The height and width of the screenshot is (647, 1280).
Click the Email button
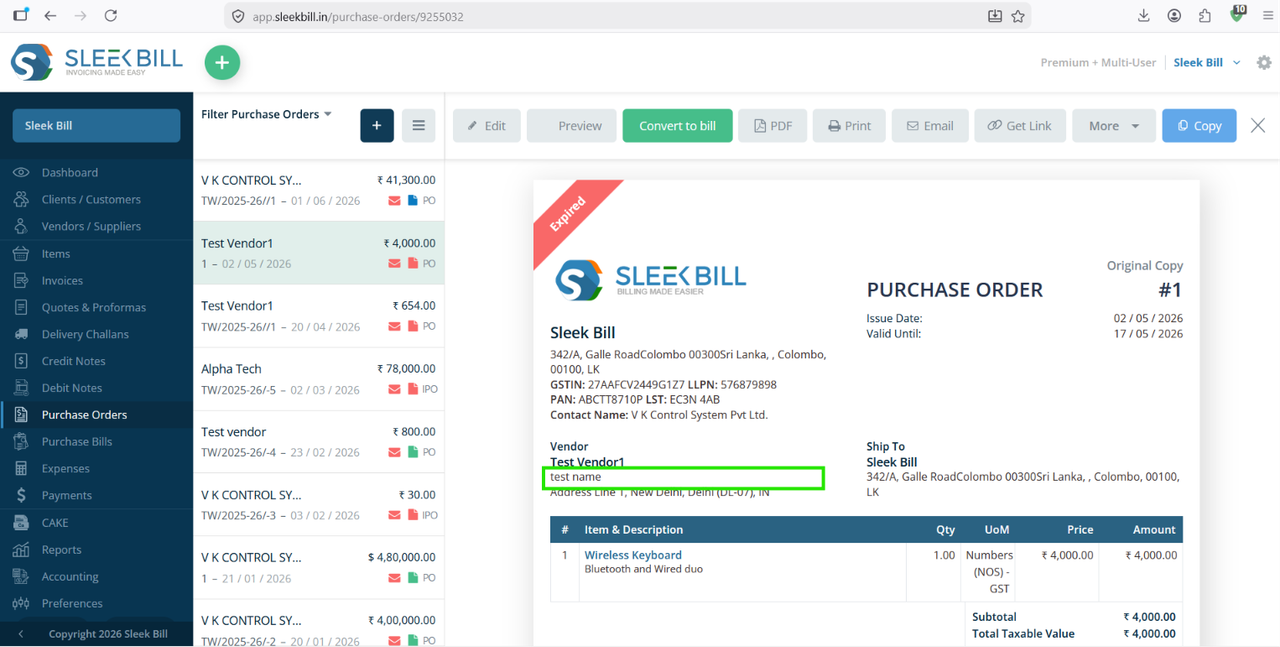click(x=930, y=126)
